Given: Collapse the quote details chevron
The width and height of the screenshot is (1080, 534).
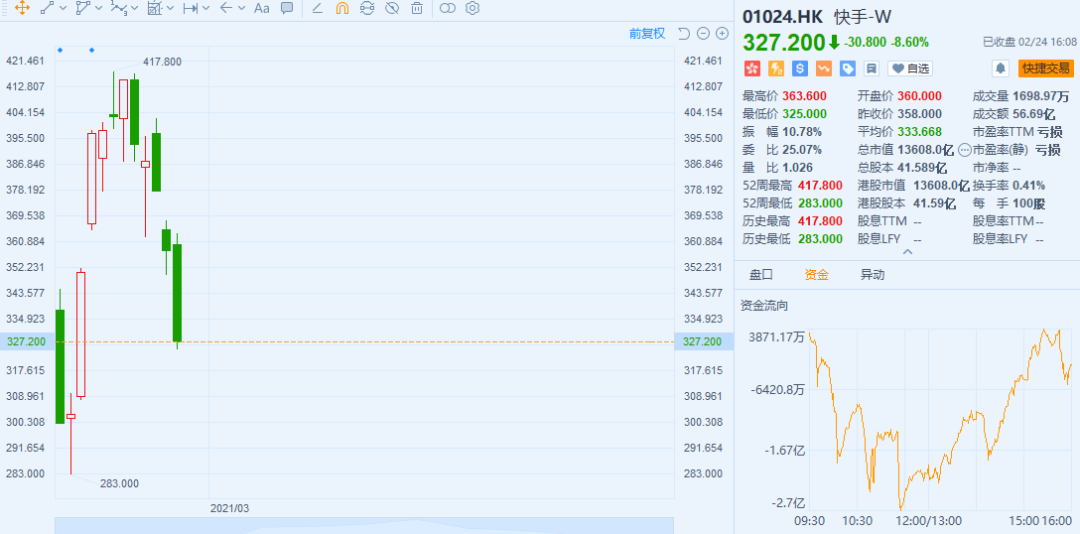Looking at the screenshot, I should pos(907,252).
